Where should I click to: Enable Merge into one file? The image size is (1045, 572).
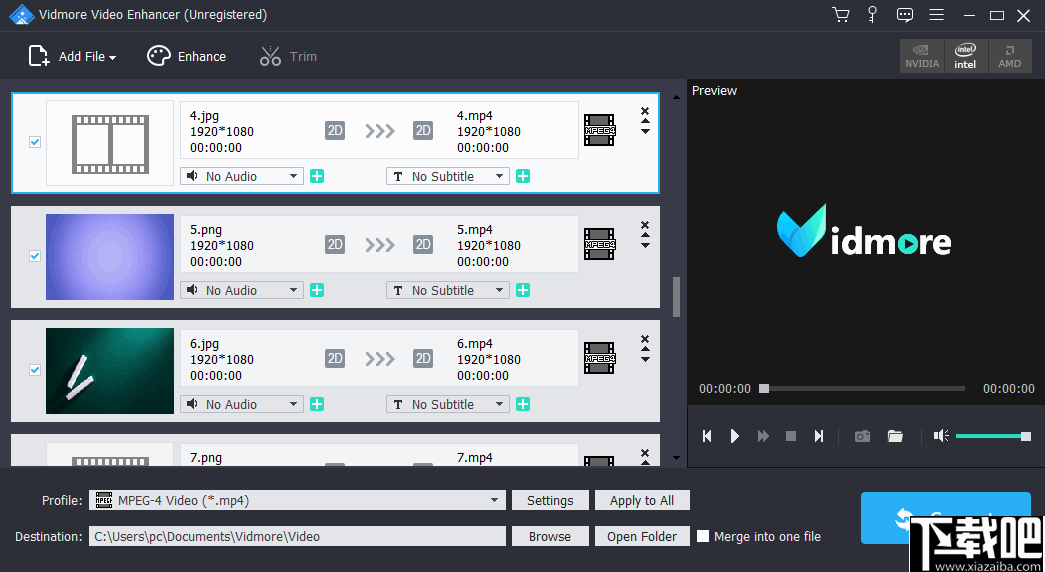[702, 536]
